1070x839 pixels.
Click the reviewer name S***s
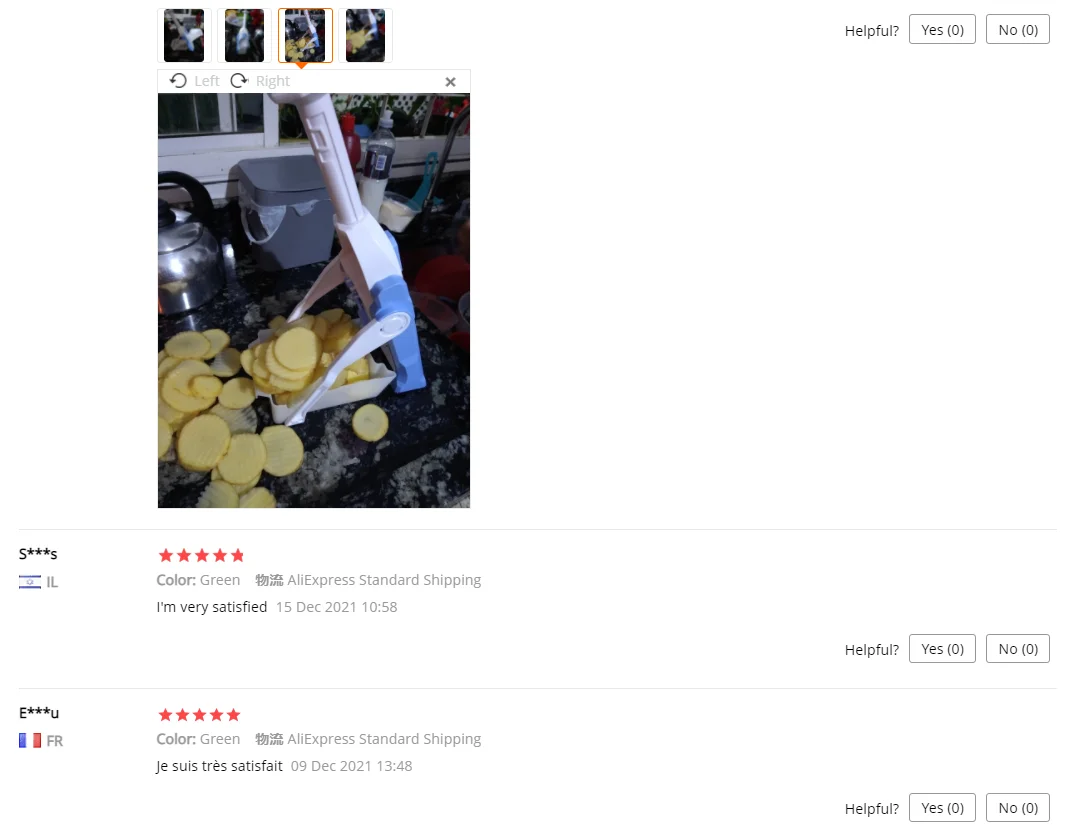38,553
